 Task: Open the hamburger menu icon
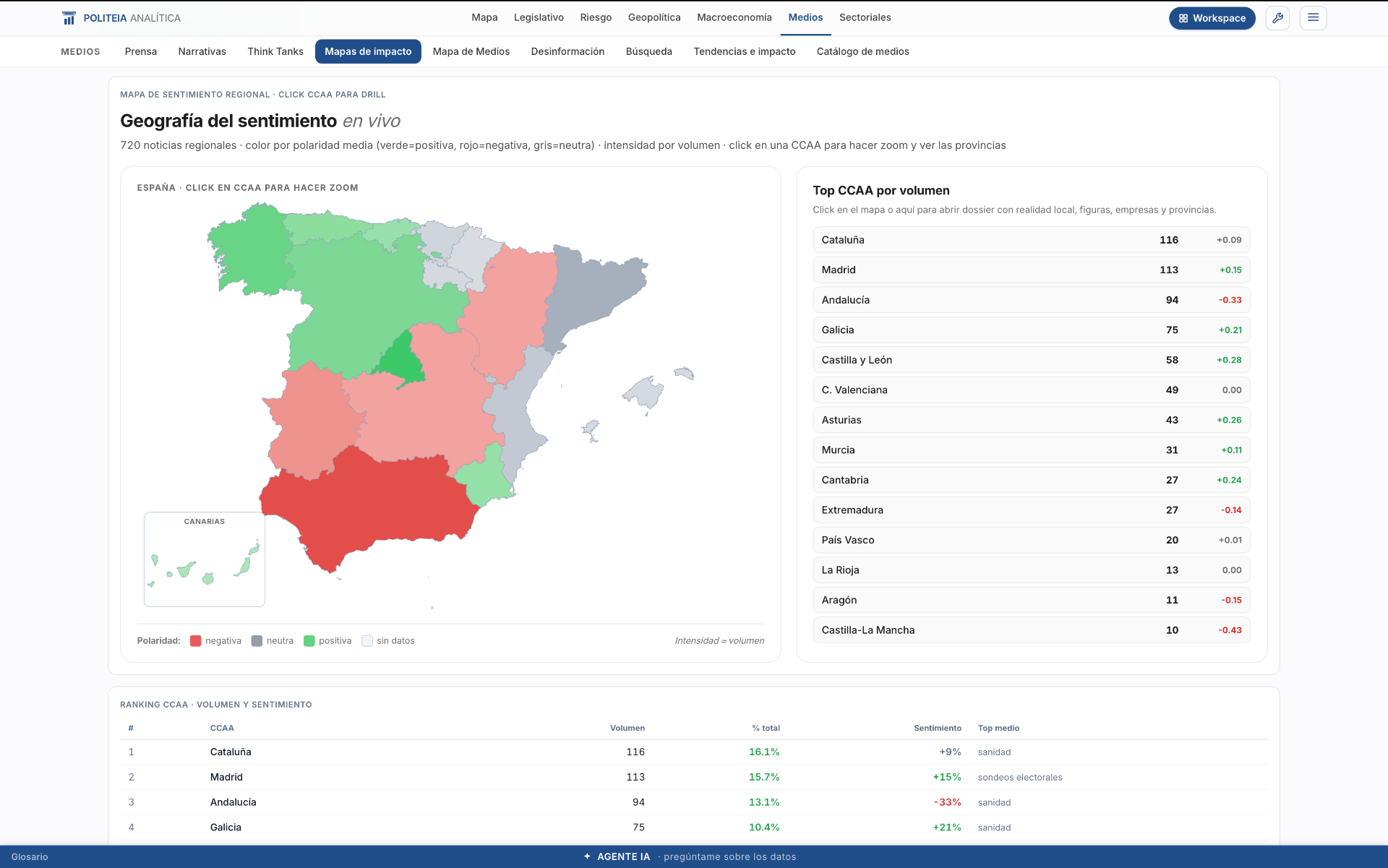(x=1313, y=18)
